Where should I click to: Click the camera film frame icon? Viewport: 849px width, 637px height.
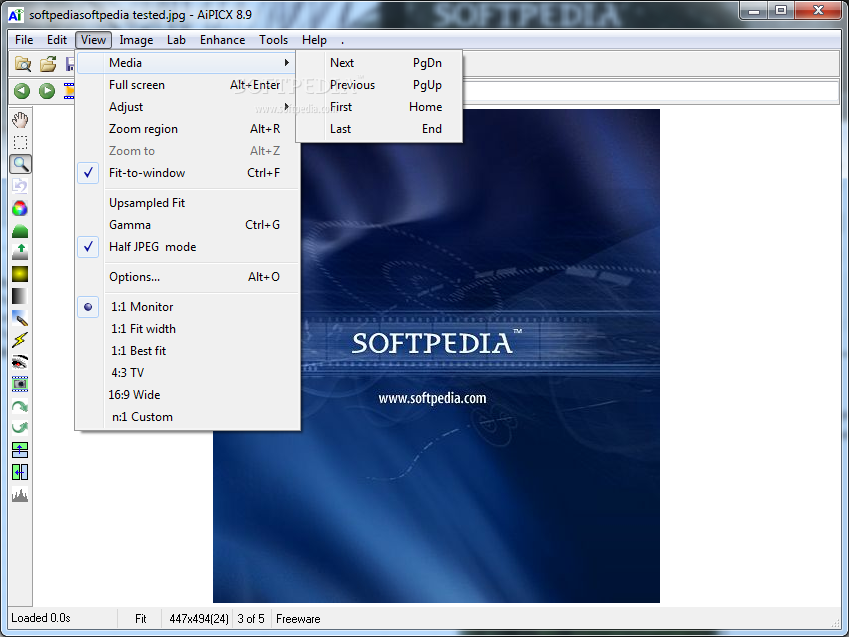[20, 384]
